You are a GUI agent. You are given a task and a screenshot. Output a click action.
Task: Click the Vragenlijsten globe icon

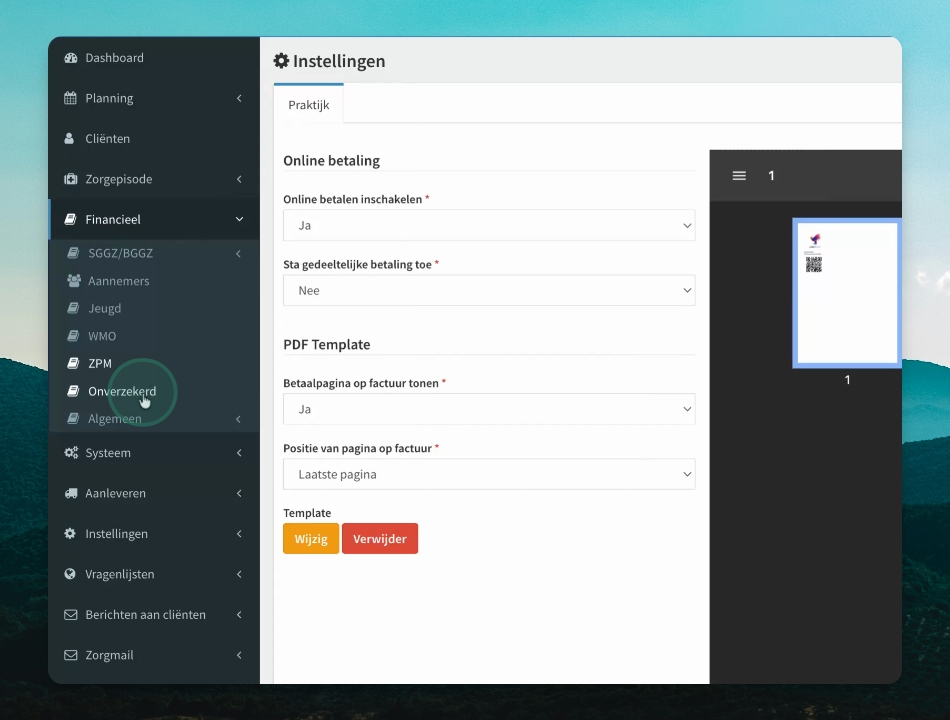70,574
